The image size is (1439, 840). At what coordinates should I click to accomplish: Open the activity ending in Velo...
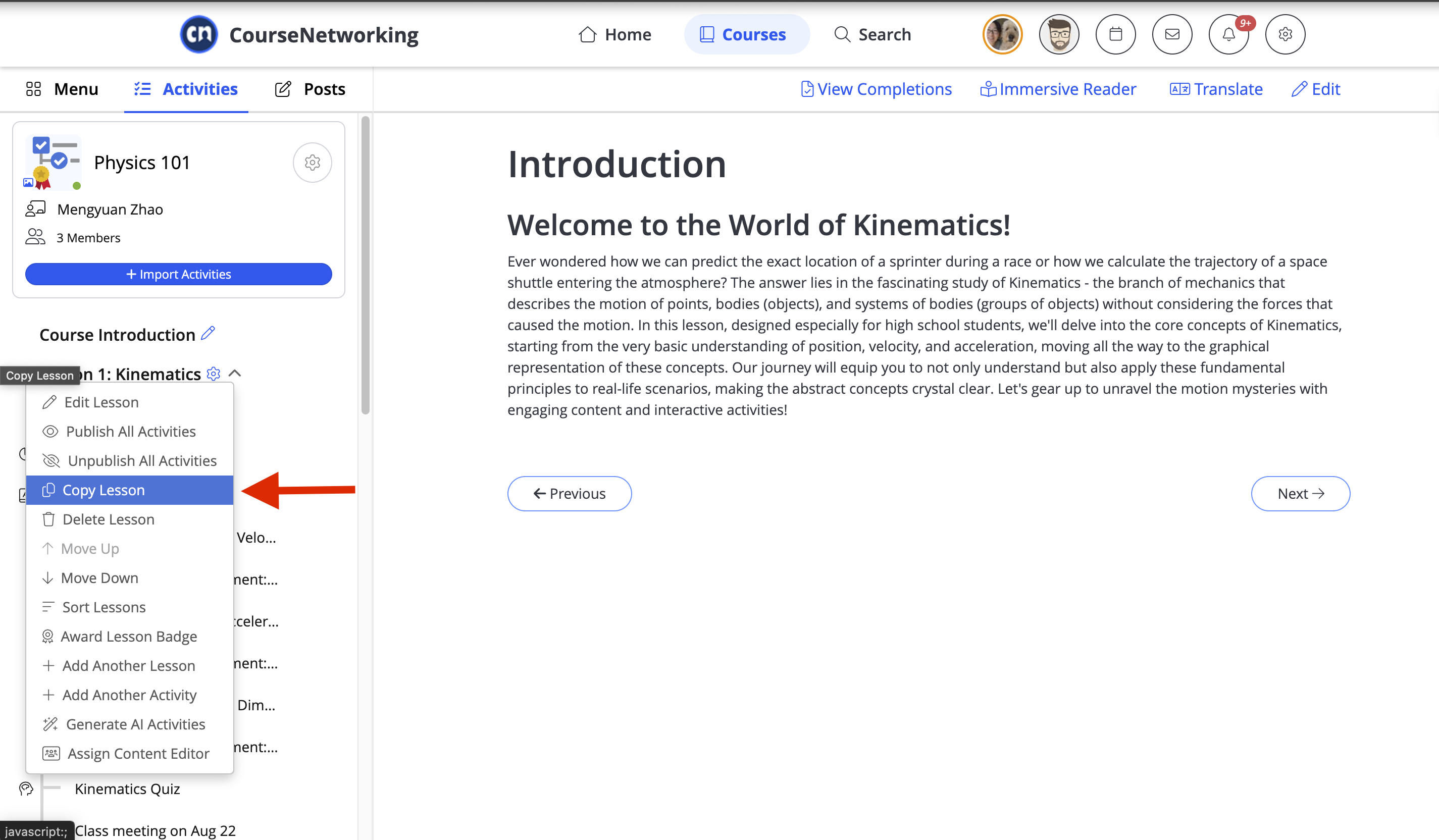point(256,537)
